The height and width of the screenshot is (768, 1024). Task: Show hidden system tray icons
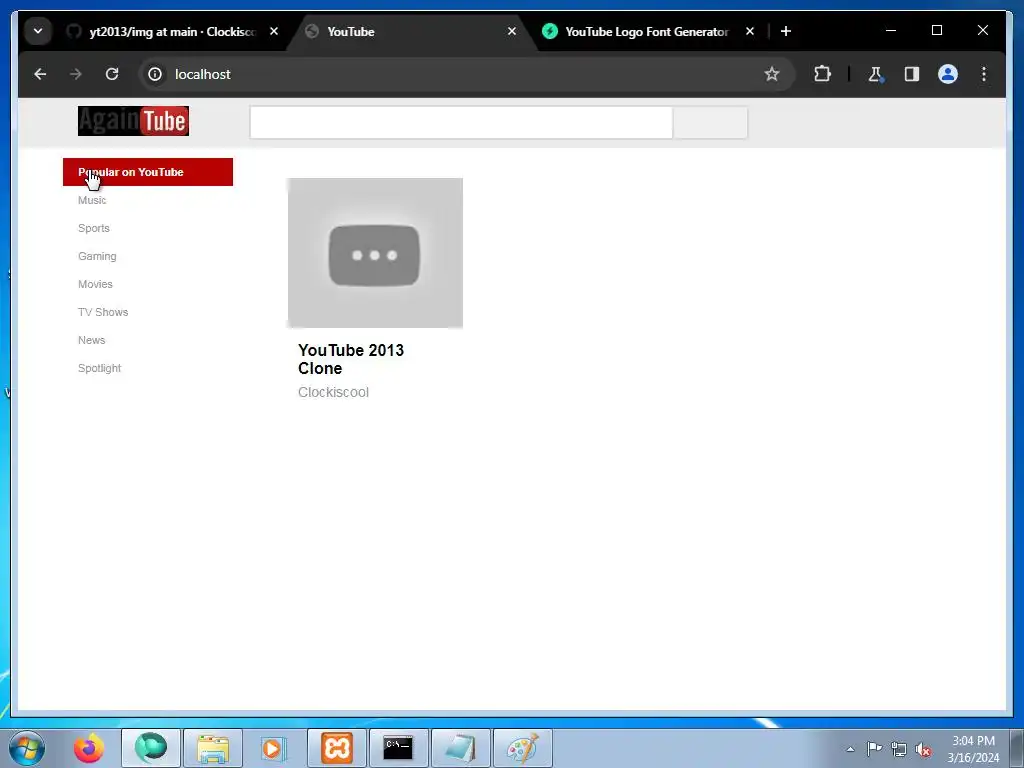tap(850, 749)
